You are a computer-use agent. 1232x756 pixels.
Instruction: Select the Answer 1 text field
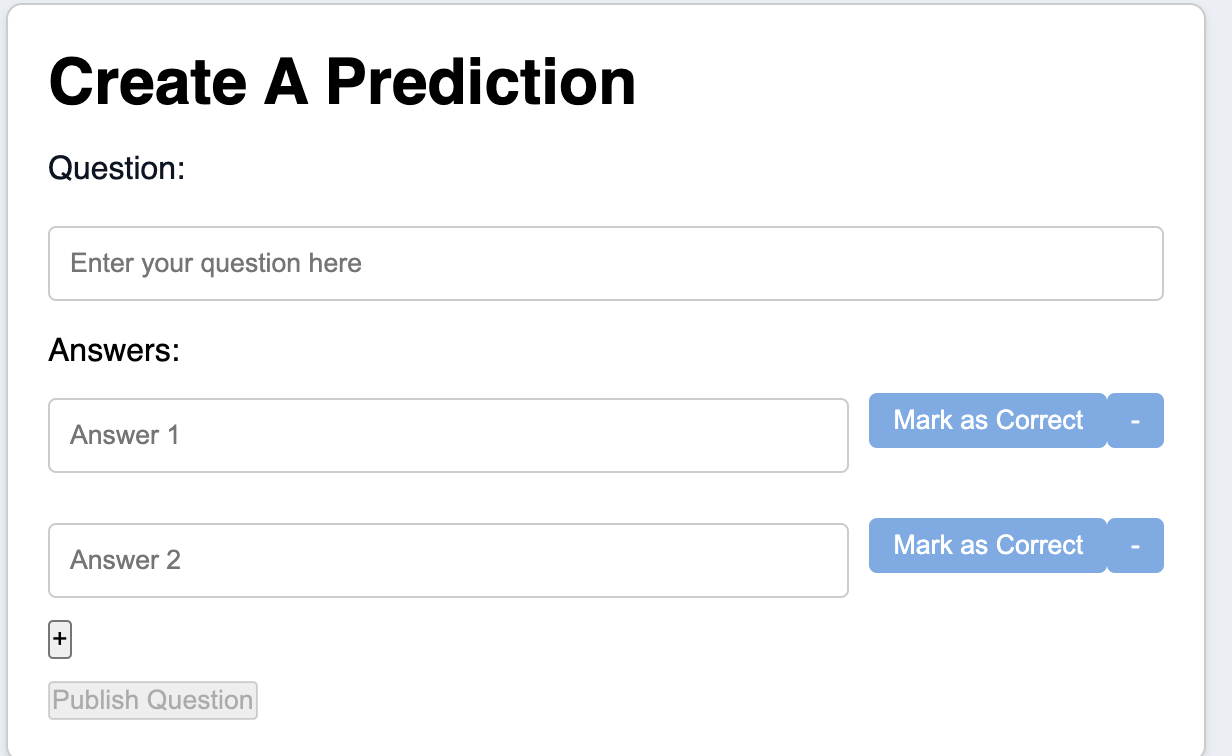(x=448, y=435)
